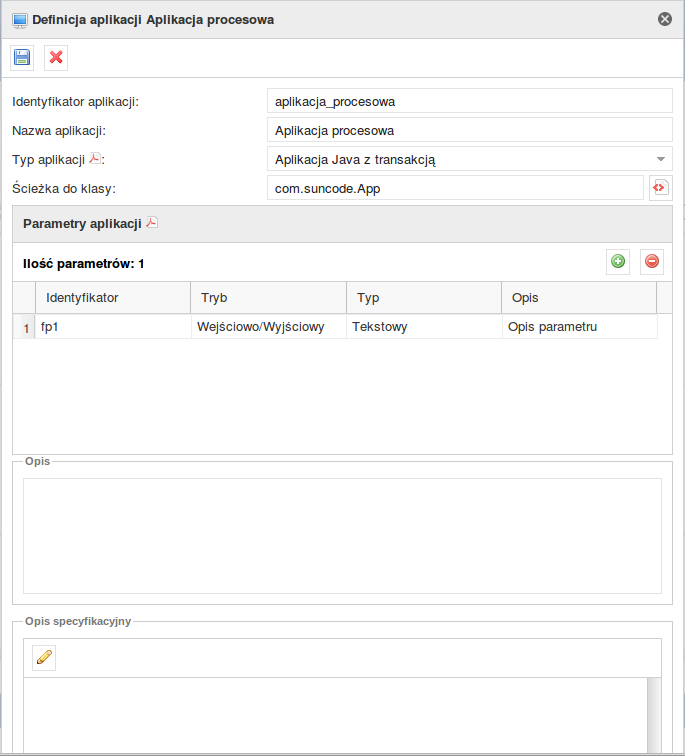
Task: Open the Aplikacja Java z transakcją combo box
Action: pyautogui.click(x=470, y=159)
